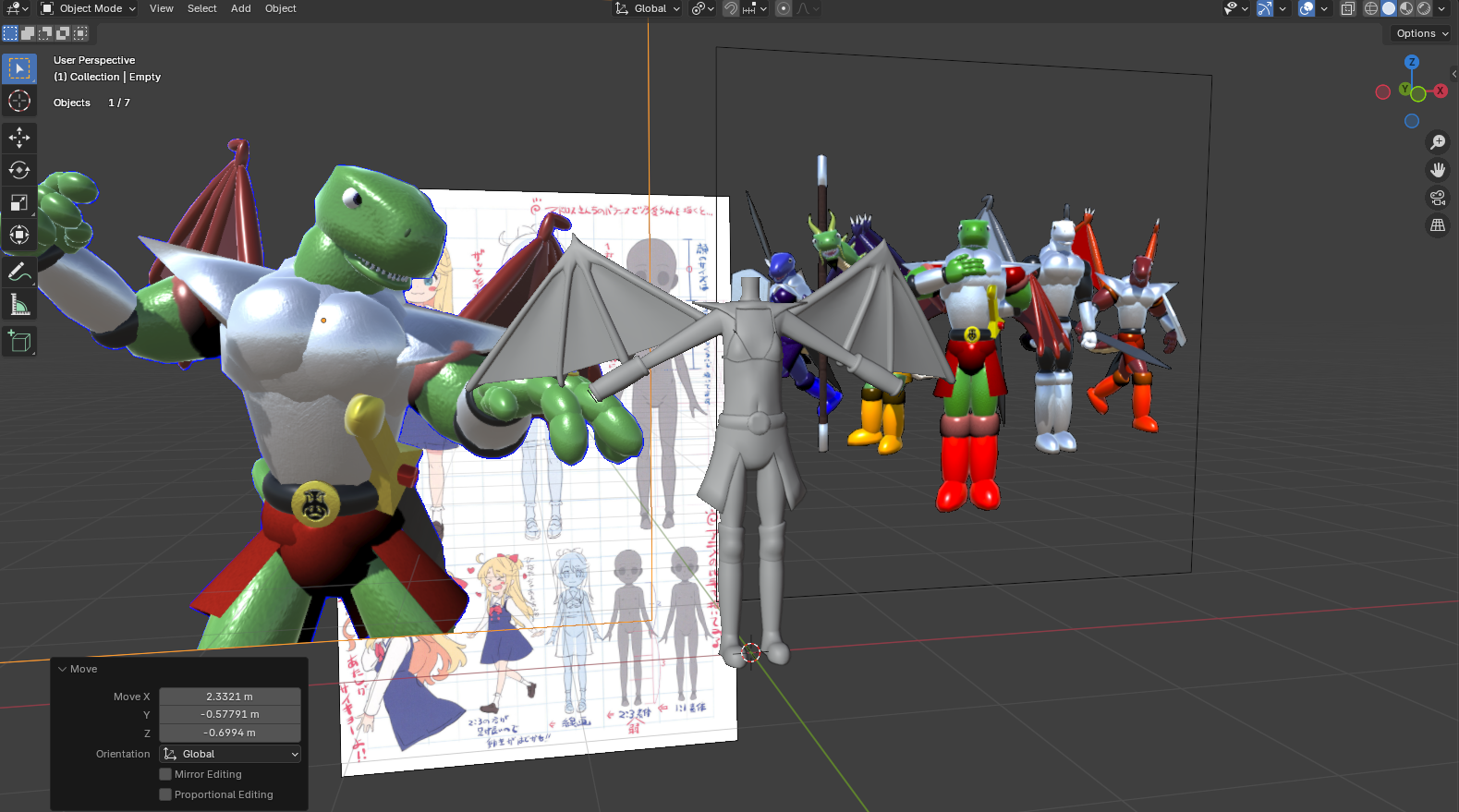This screenshot has width=1459, height=812.
Task: Choose the Move tool from toolbar
Action: pos(19,138)
